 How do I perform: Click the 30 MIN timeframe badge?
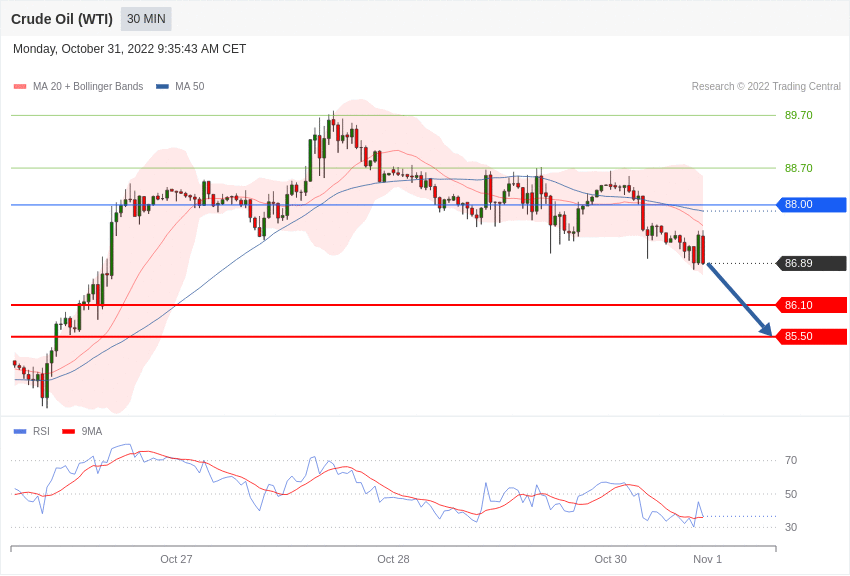(146, 19)
